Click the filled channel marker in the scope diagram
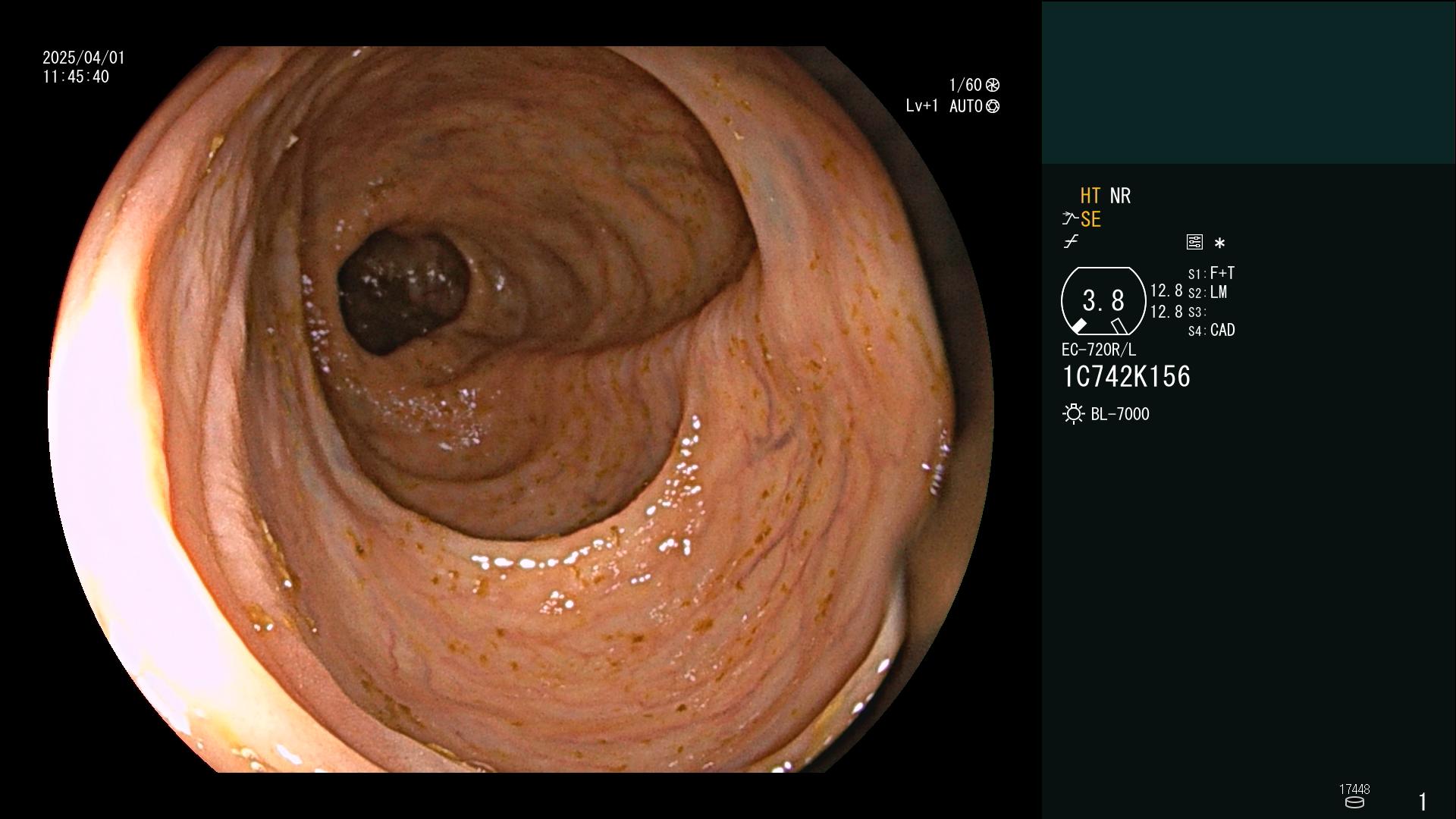Image resolution: width=1456 pixels, height=819 pixels. 1078,326
